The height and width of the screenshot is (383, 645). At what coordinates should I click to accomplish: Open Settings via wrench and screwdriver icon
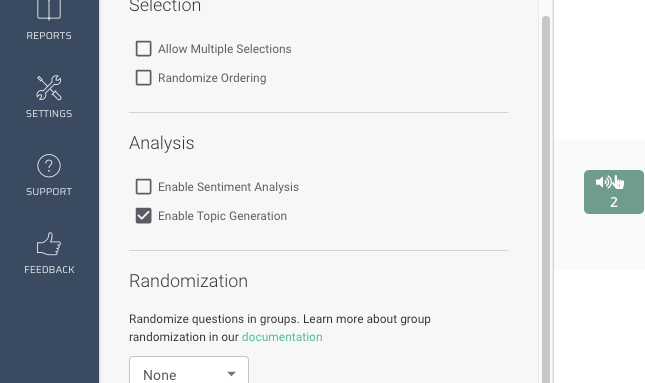49,88
